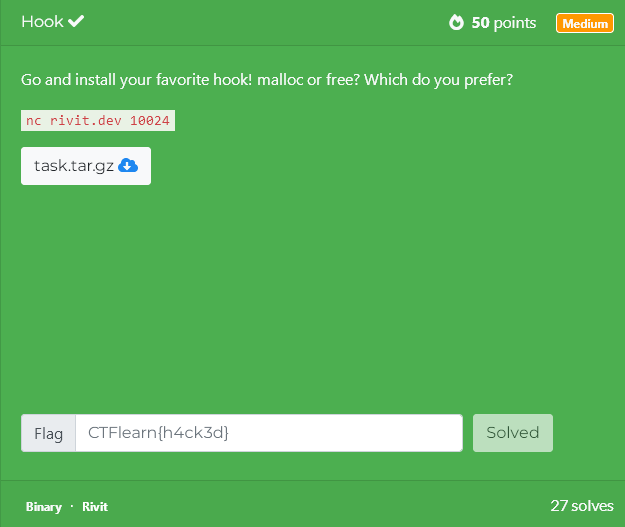The width and height of the screenshot is (625, 527).
Task: Click the Flag label box
Action: coord(49,433)
